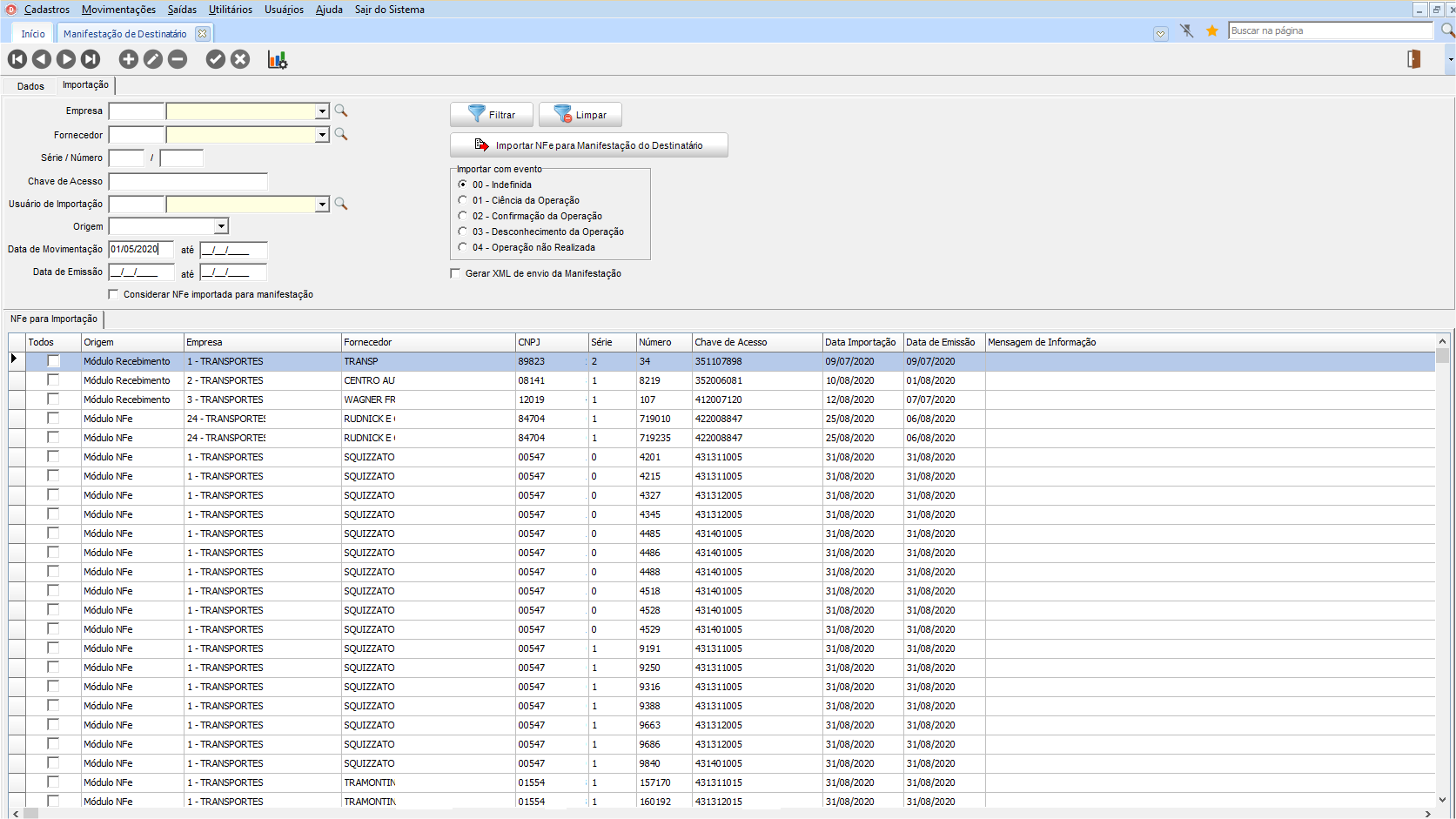The image size is (1456, 819).
Task: Click the edit pencil icon in toolbar
Action: [x=153, y=59]
